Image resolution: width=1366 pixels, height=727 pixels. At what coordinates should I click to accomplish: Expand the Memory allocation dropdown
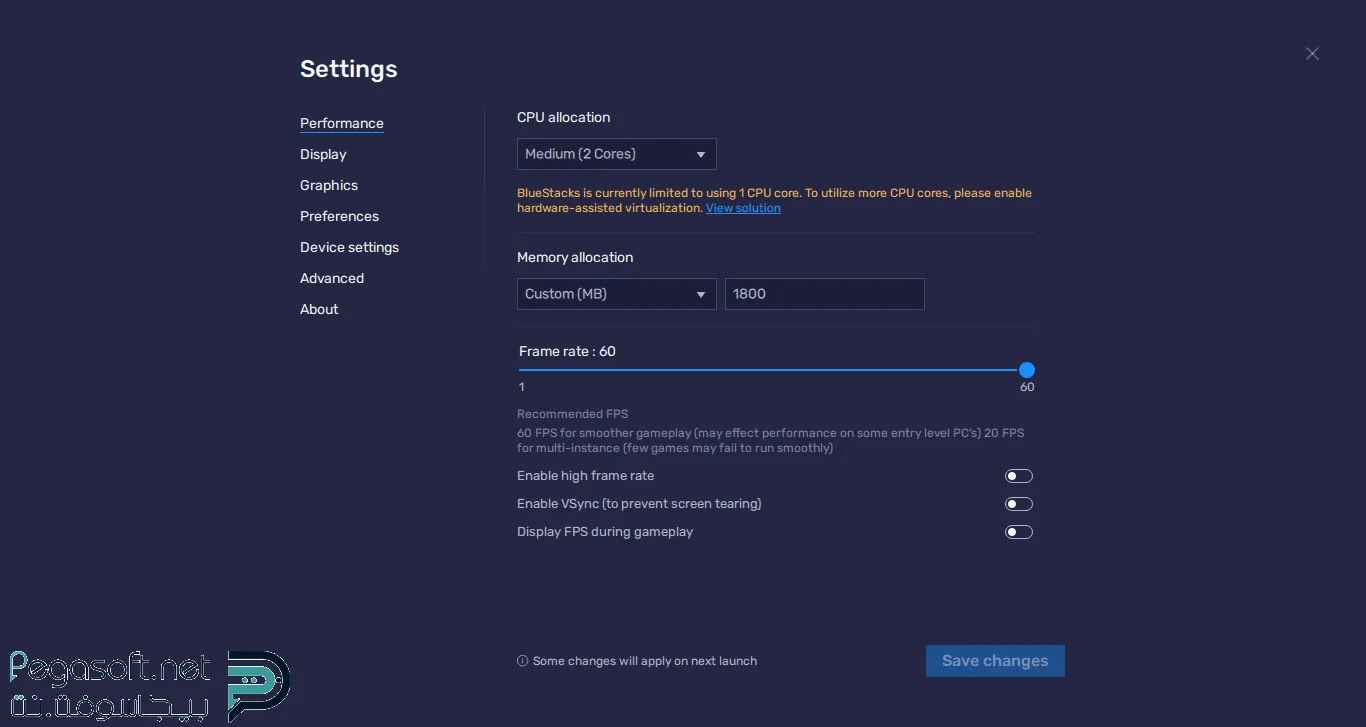point(616,294)
